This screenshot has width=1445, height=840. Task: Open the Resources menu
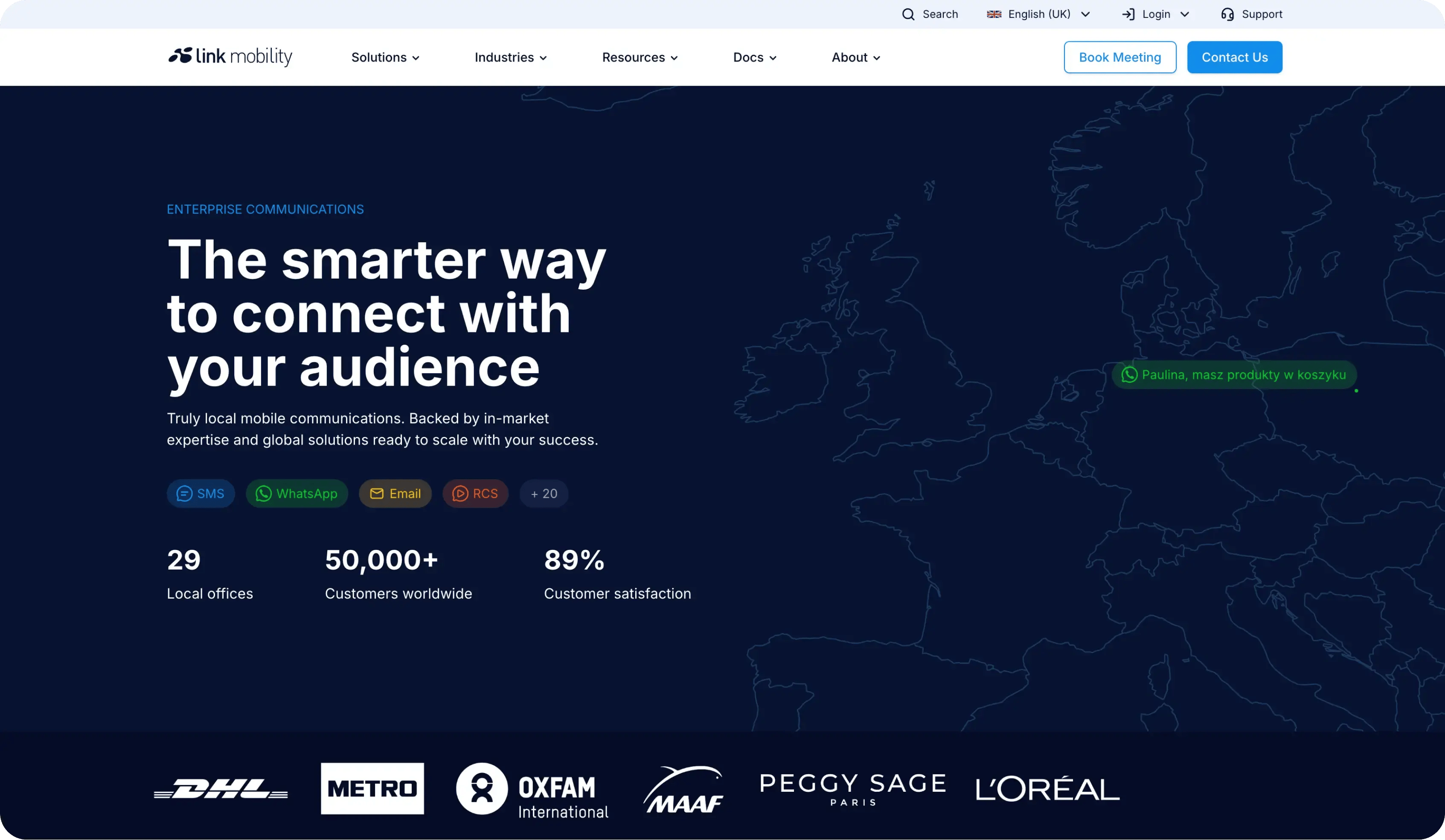point(640,57)
